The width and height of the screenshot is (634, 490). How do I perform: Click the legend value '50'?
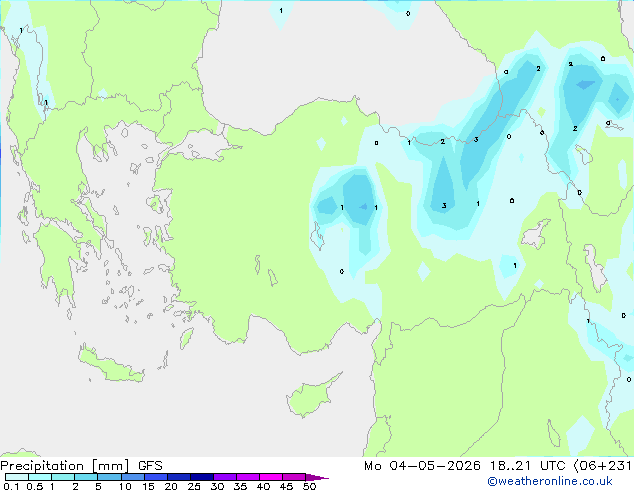(310, 486)
